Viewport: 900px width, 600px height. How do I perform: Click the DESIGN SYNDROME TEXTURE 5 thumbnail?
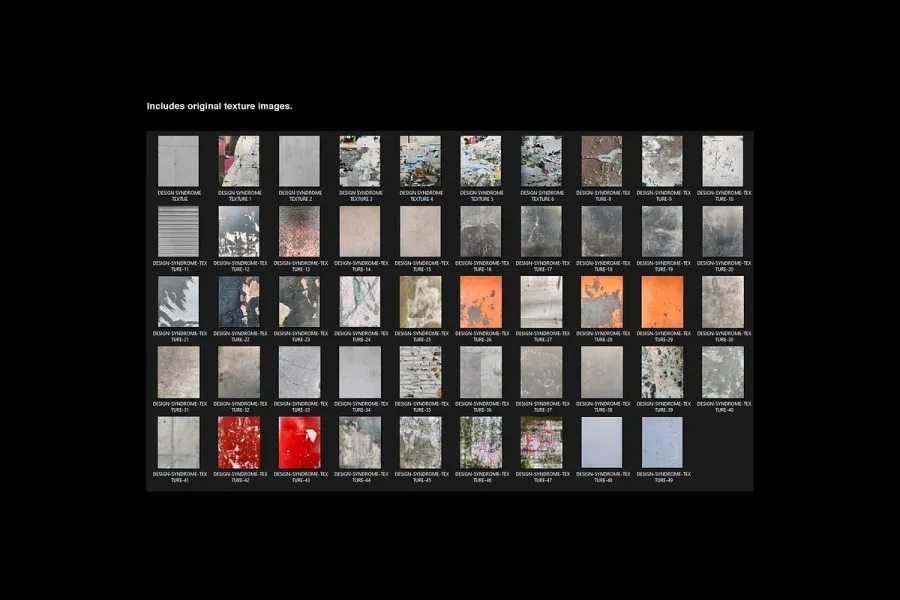pos(481,161)
